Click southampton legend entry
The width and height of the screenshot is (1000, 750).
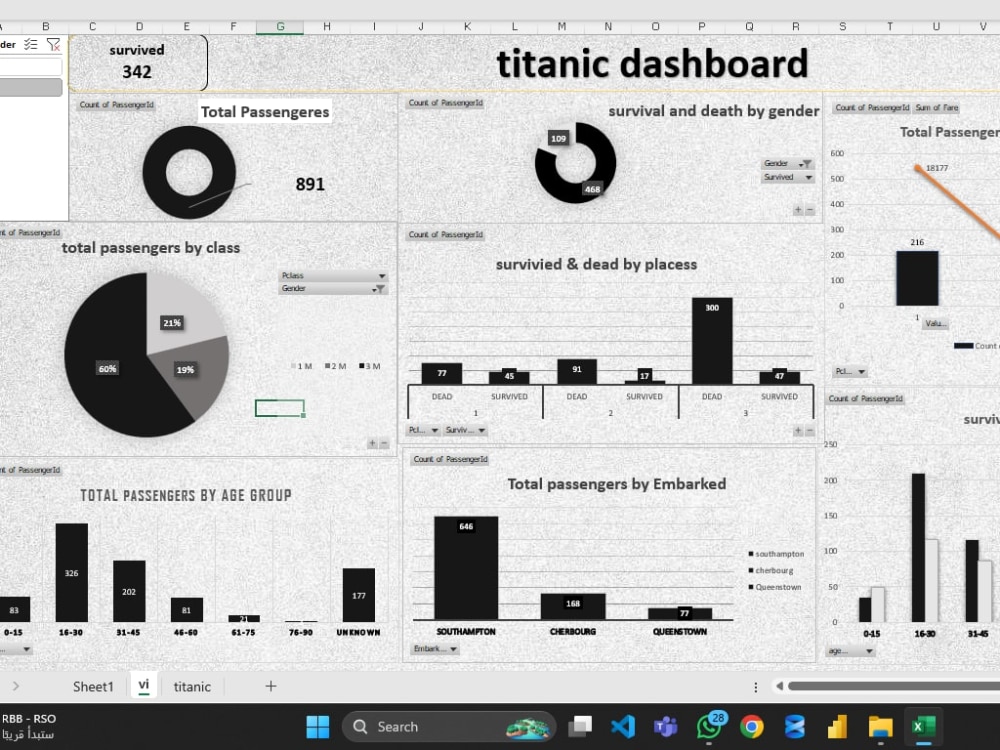pyautogui.click(x=776, y=554)
